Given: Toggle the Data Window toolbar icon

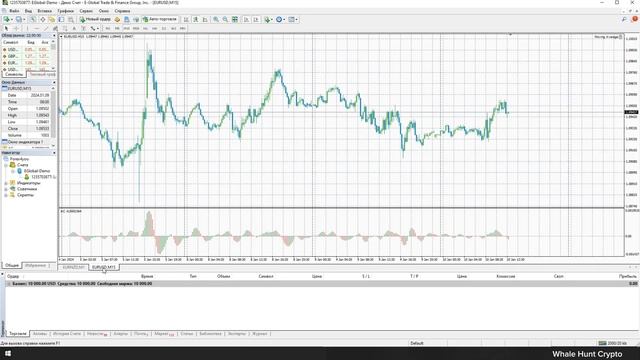Looking at the screenshot, I should coord(42,19).
